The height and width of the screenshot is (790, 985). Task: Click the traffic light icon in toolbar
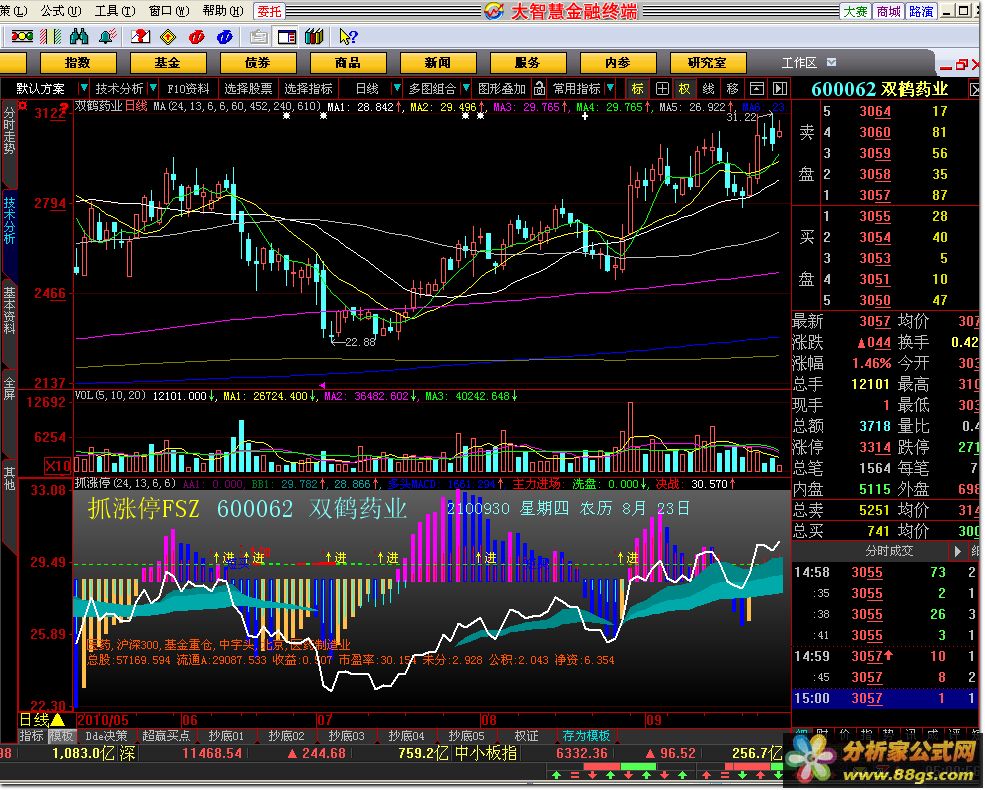[x=22, y=37]
